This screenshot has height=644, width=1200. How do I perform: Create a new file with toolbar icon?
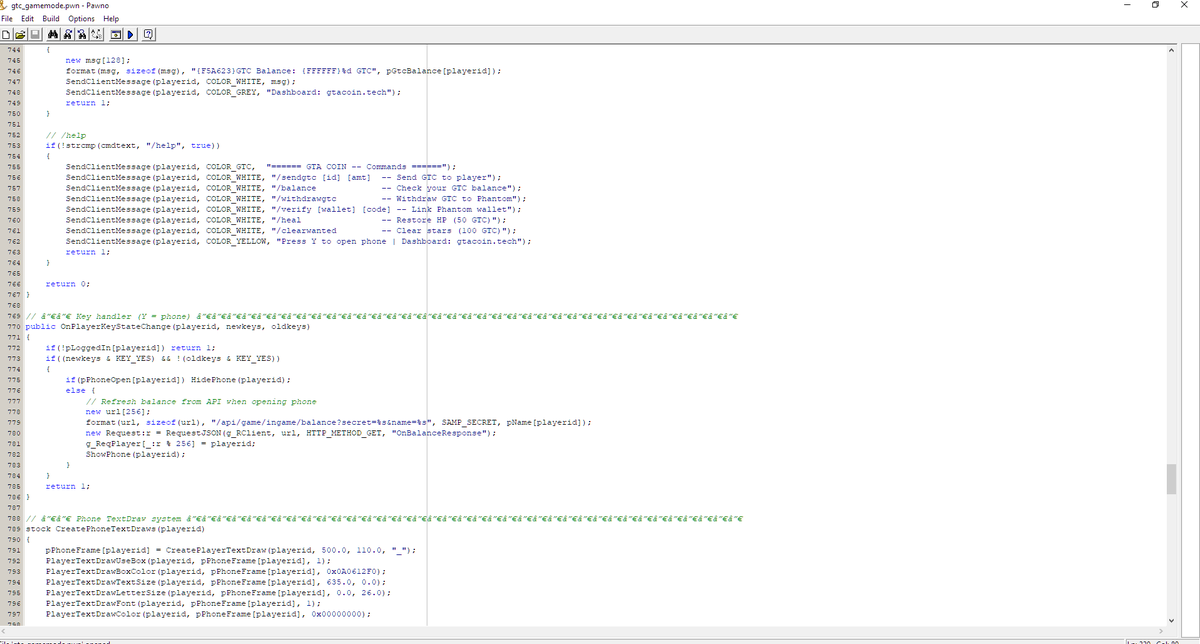pos(6,35)
